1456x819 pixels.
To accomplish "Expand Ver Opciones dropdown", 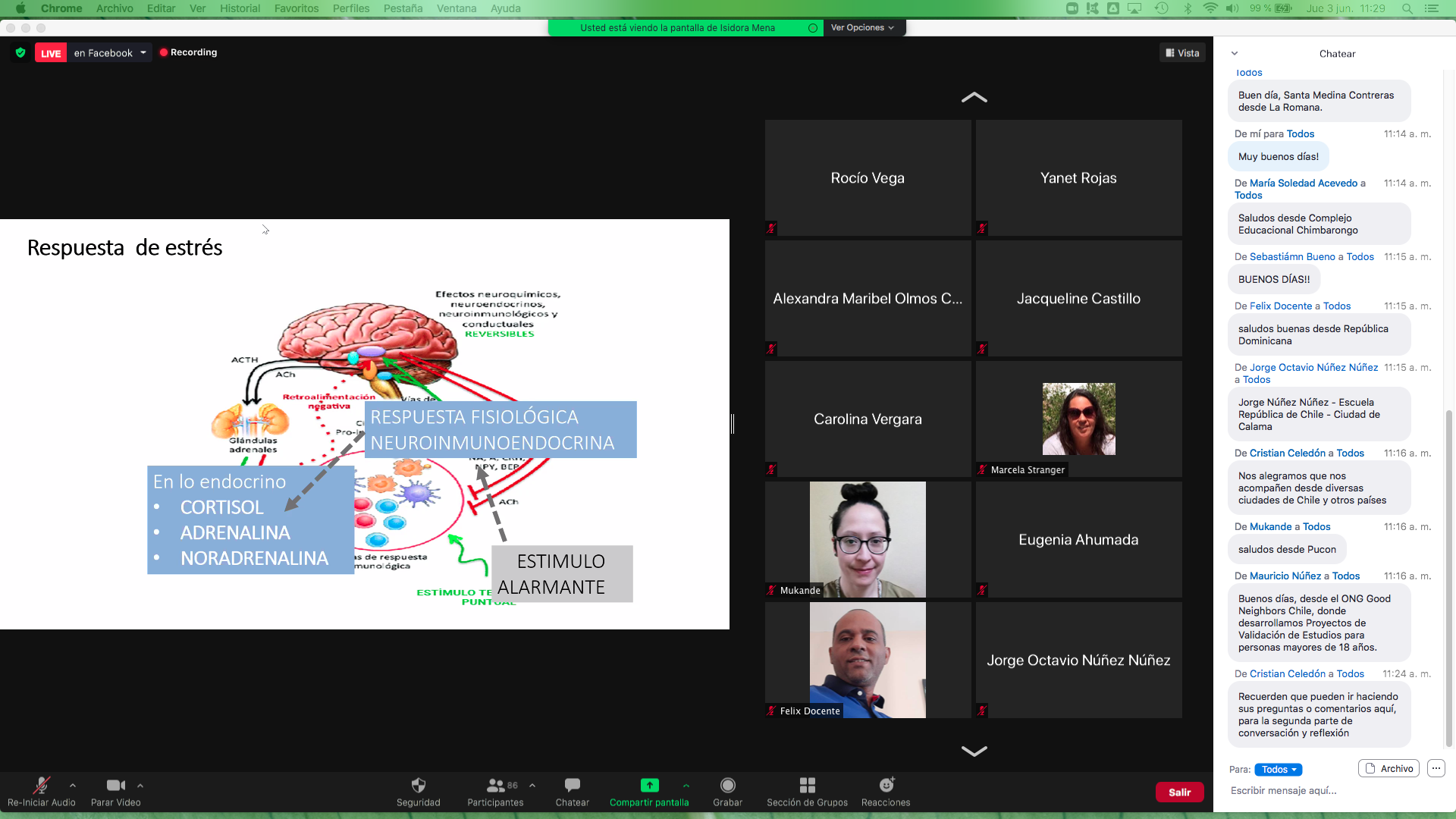I will pos(862,28).
